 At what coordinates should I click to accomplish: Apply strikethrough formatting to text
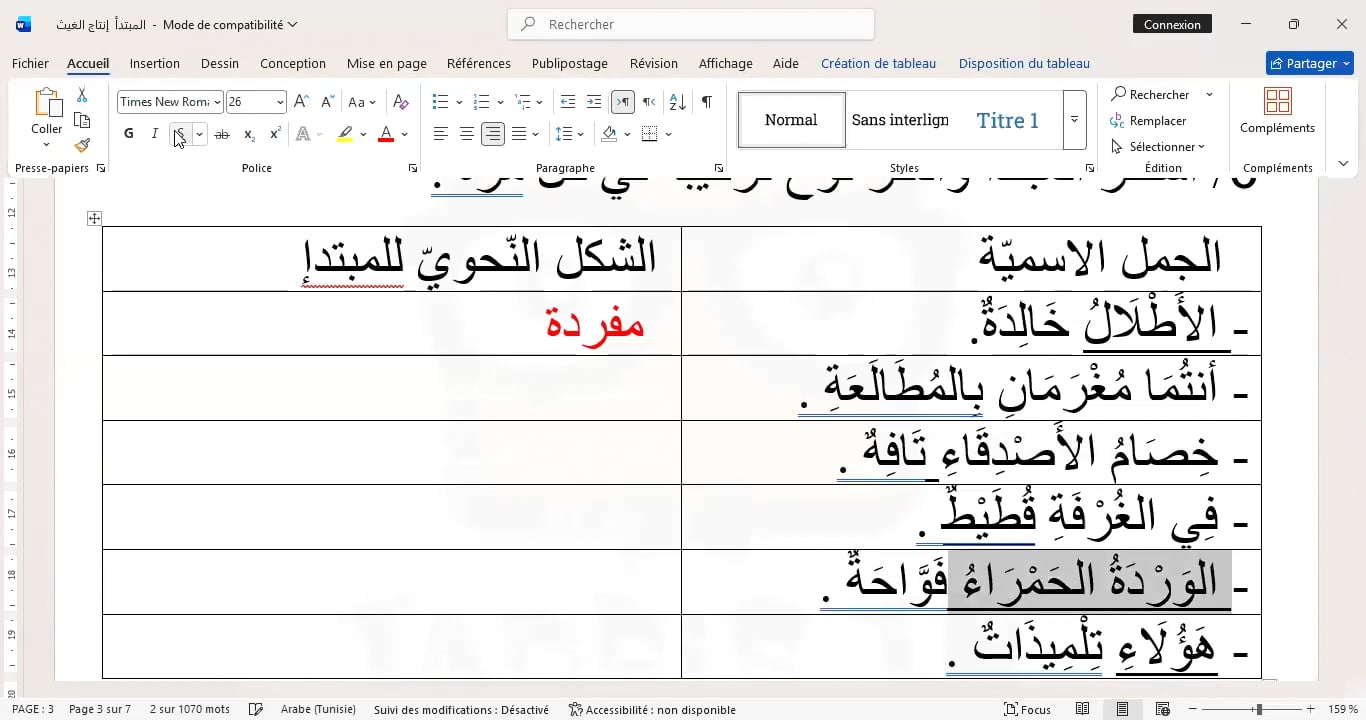222,134
